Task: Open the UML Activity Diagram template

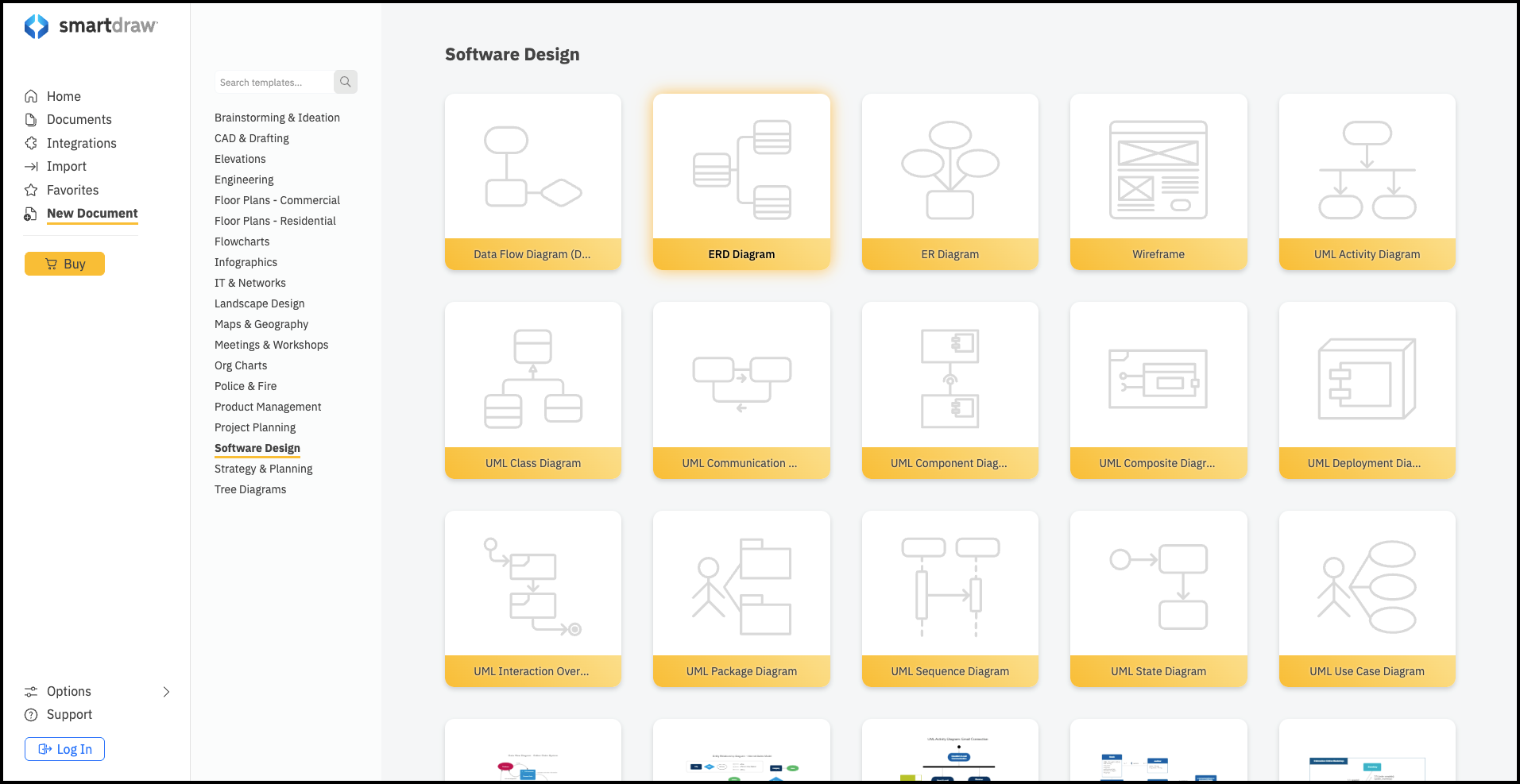Action: click(x=1367, y=182)
